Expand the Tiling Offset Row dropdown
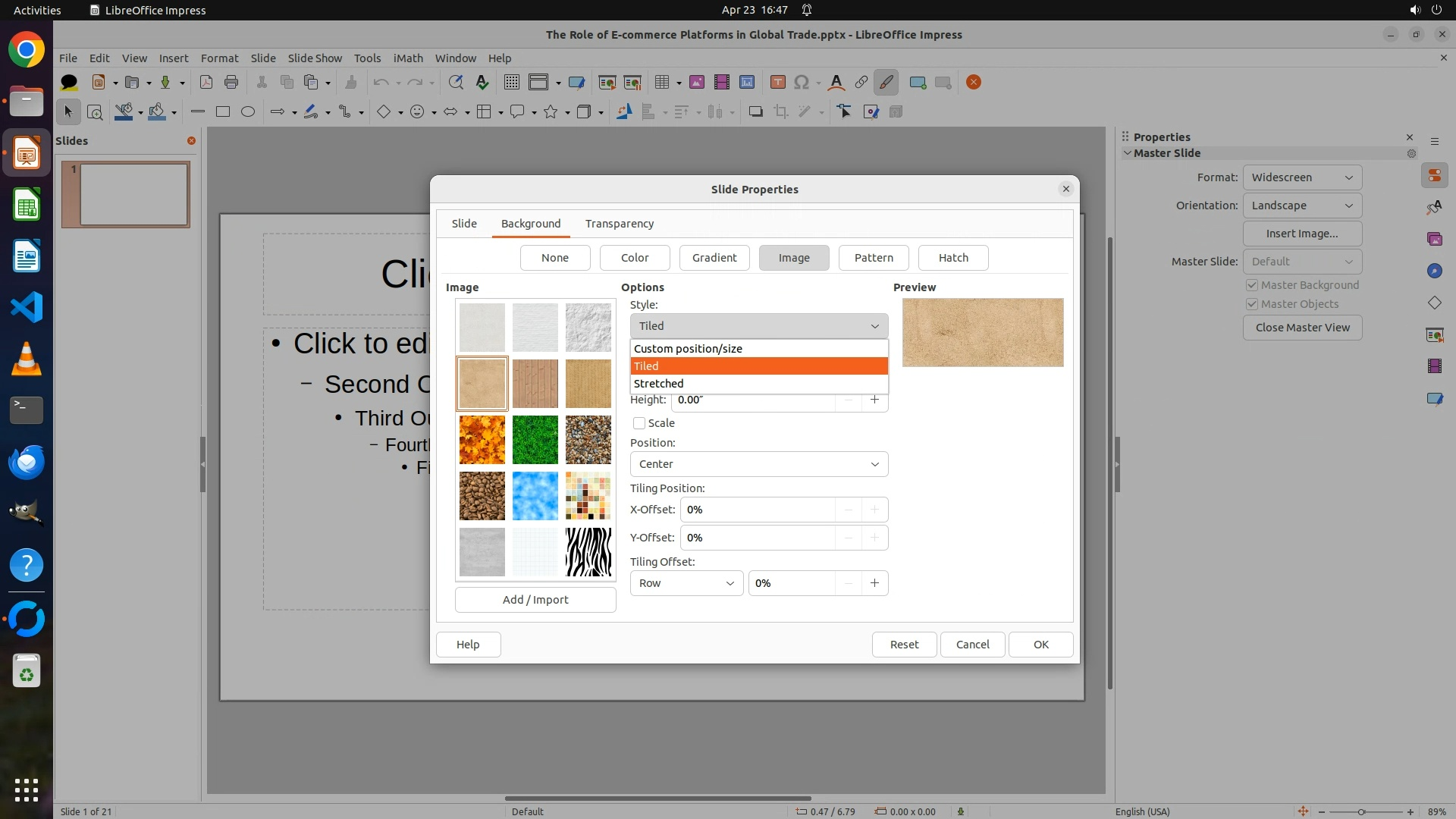This screenshot has width=1456, height=819. click(686, 583)
